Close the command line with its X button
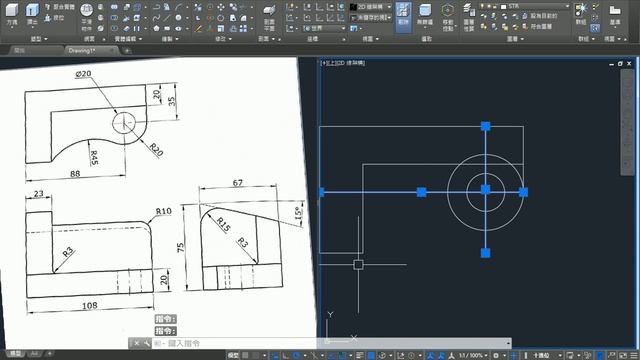The width and height of the screenshot is (640, 360). point(137,343)
